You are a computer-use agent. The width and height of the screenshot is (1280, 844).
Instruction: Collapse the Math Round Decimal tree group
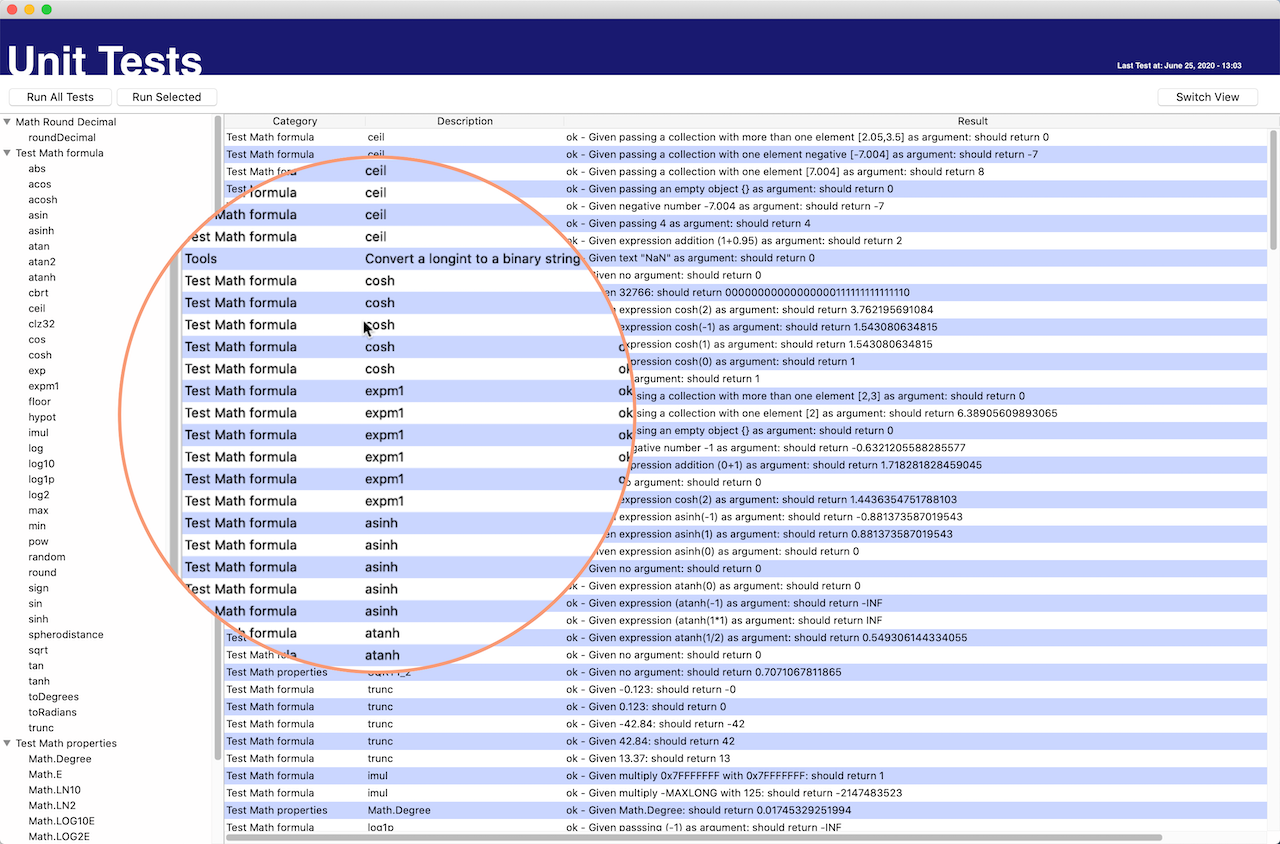point(7,122)
